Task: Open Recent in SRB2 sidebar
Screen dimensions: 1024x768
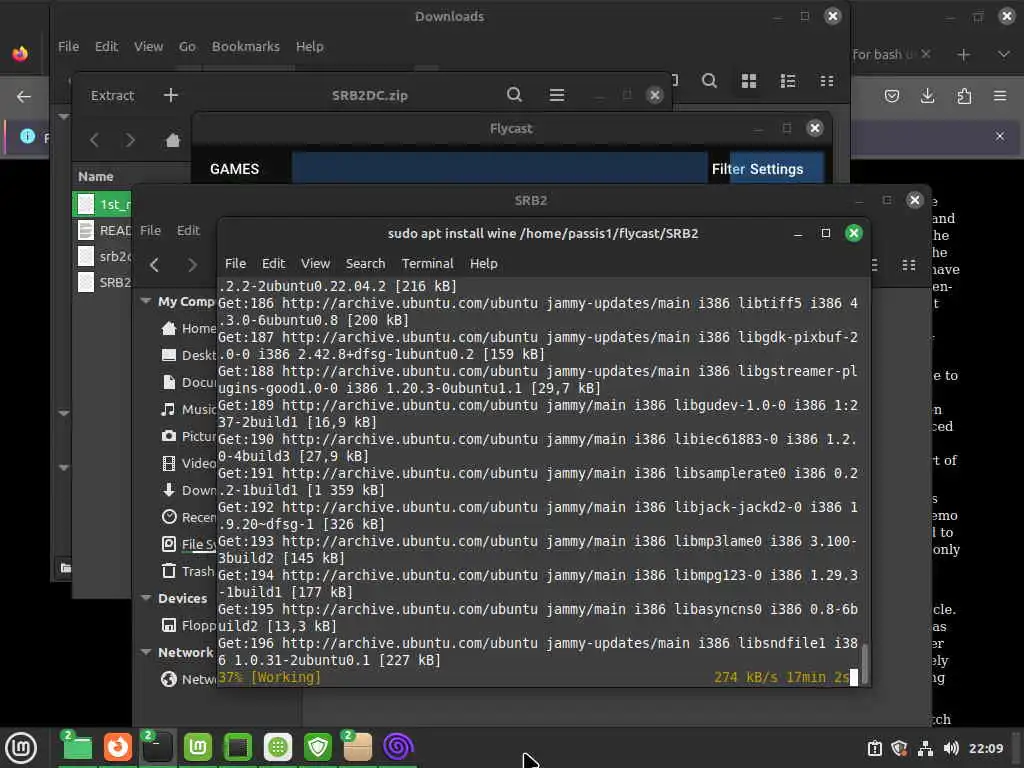Action: 188,517
